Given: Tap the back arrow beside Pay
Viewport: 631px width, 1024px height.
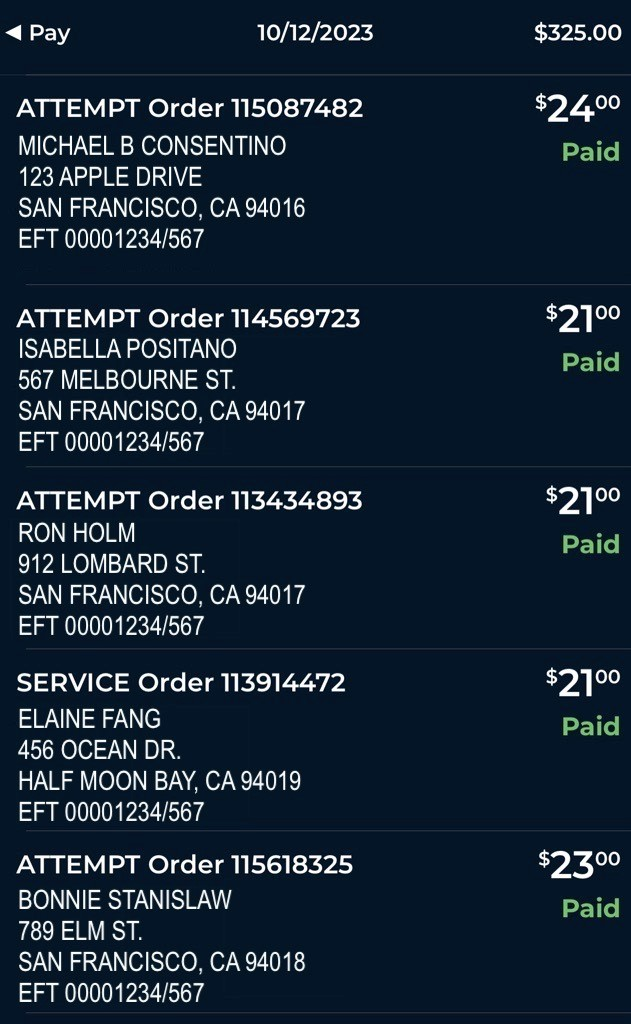Looking at the screenshot, I should [13, 33].
